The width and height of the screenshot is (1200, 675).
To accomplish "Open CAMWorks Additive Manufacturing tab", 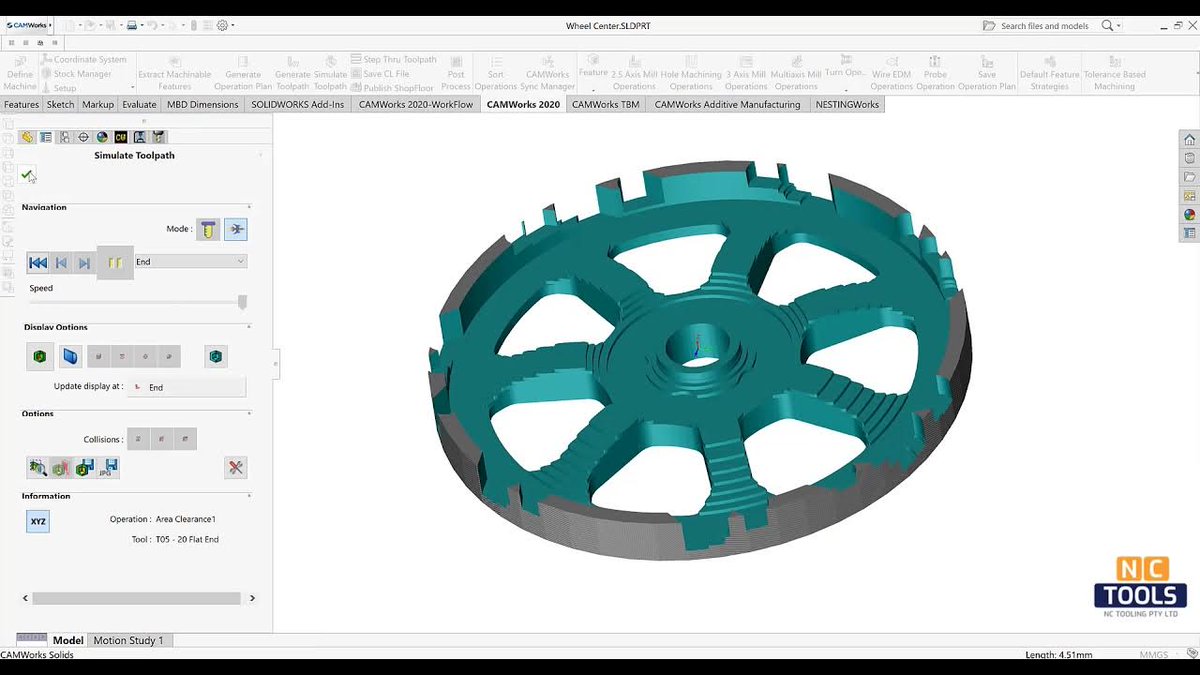I will tap(727, 104).
